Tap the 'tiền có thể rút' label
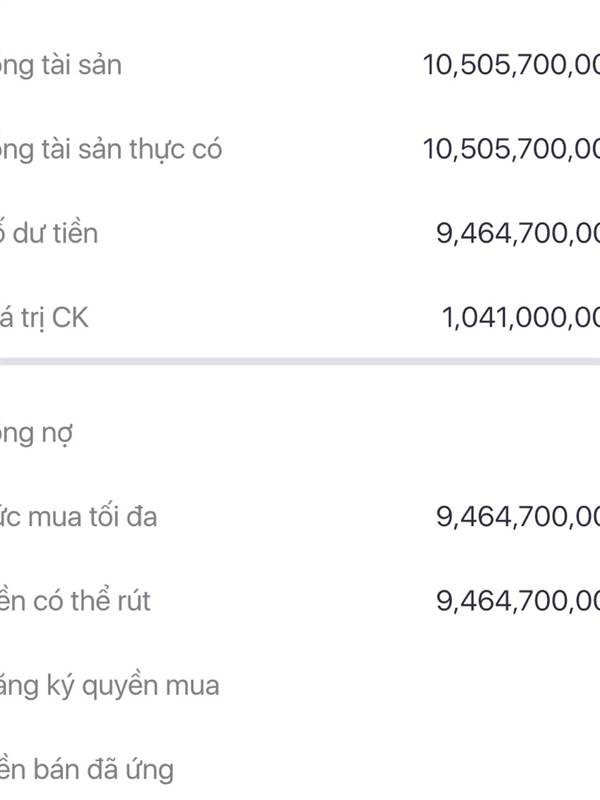This screenshot has width=600, height=800. coord(75,601)
